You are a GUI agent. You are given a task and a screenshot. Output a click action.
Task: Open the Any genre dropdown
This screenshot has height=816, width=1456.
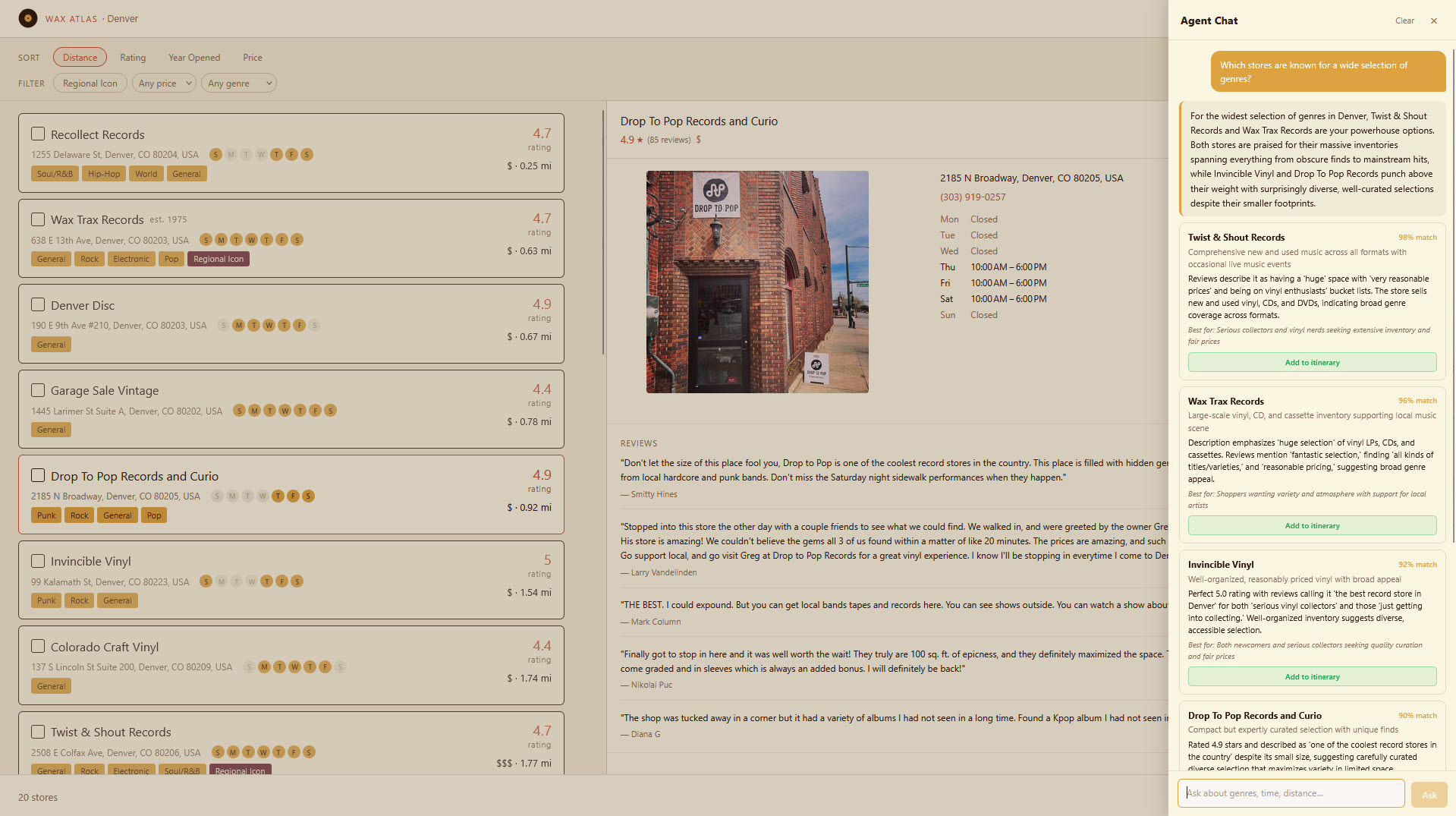coord(239,83)
